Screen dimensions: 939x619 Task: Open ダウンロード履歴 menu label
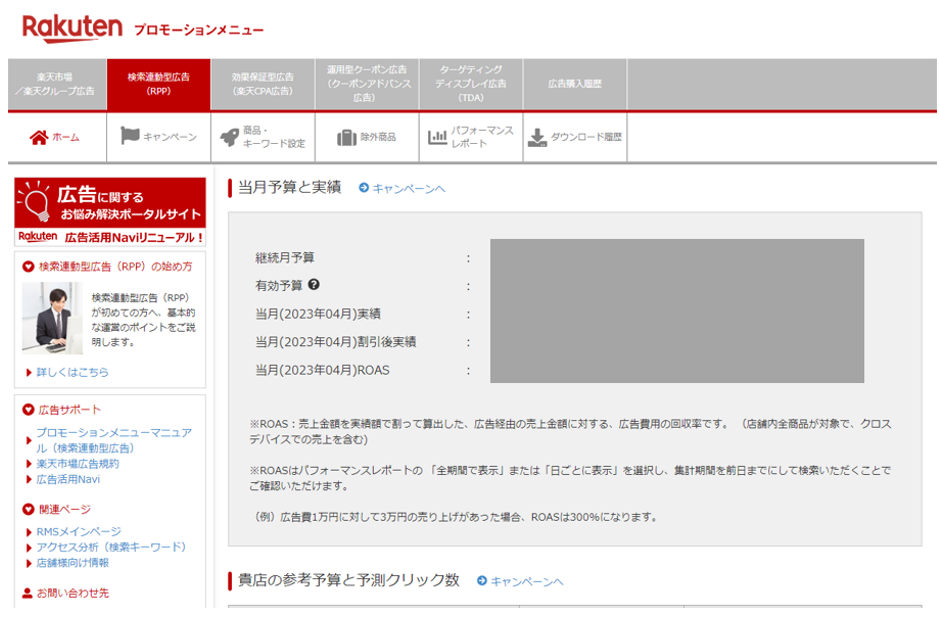(586, 137)
